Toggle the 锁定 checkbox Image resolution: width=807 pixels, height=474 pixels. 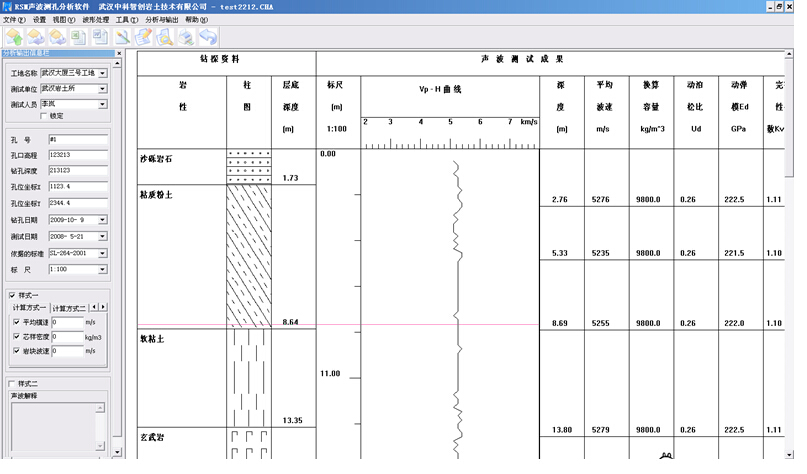click(x=42, y=116)
